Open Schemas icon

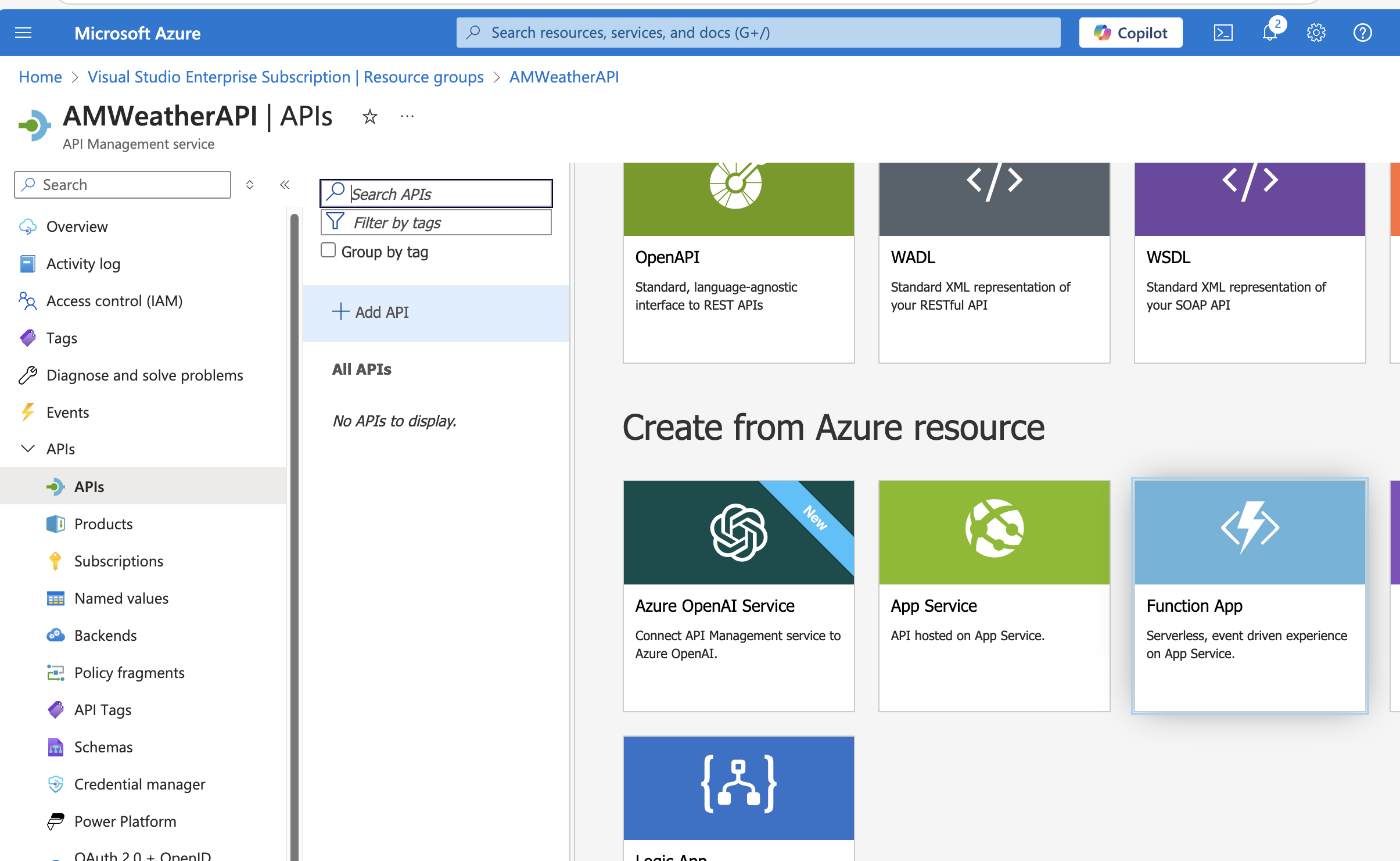55,747
